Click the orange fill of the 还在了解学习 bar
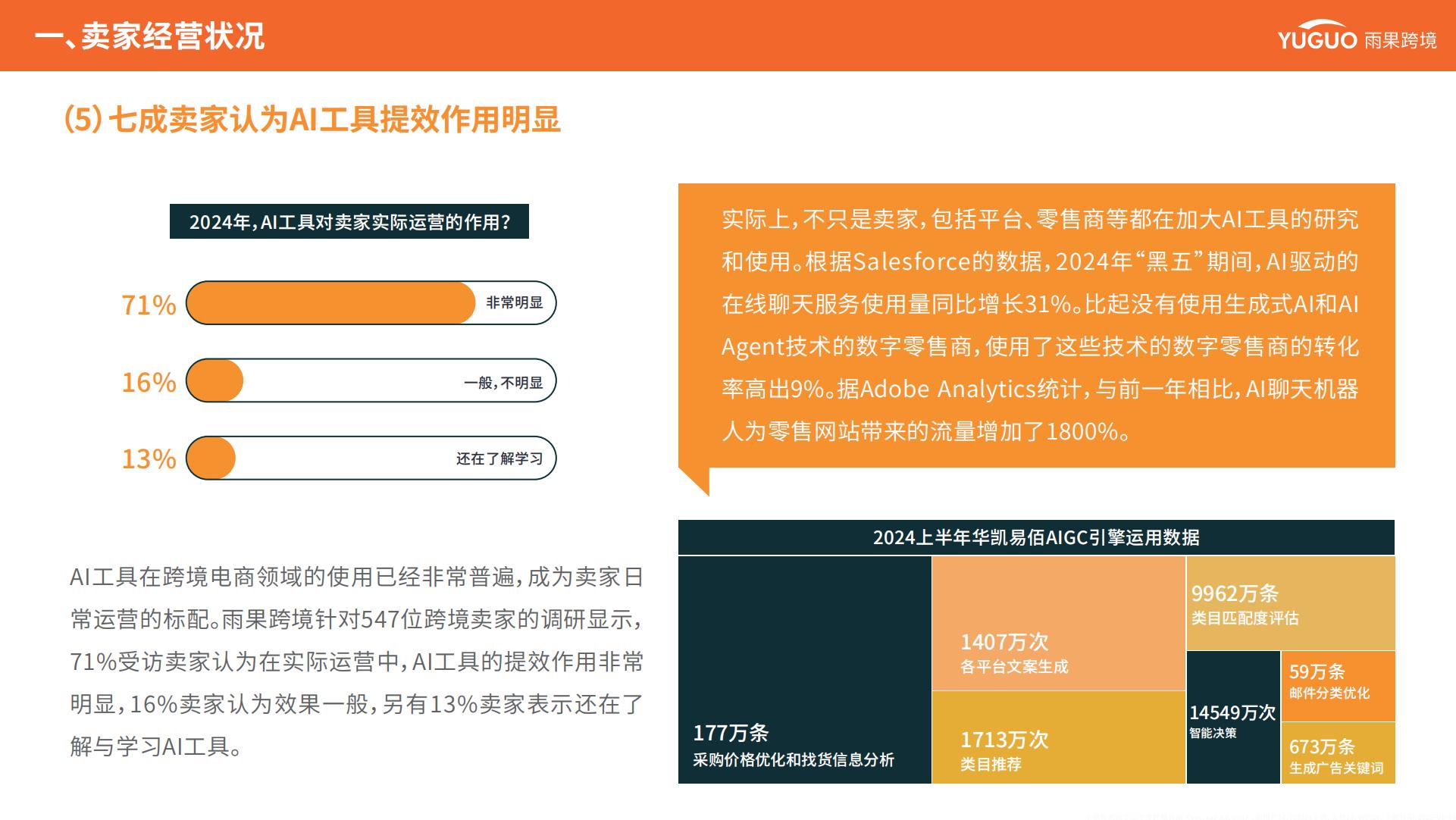This screenshot has height=820, width=1456. click(211, 458)
